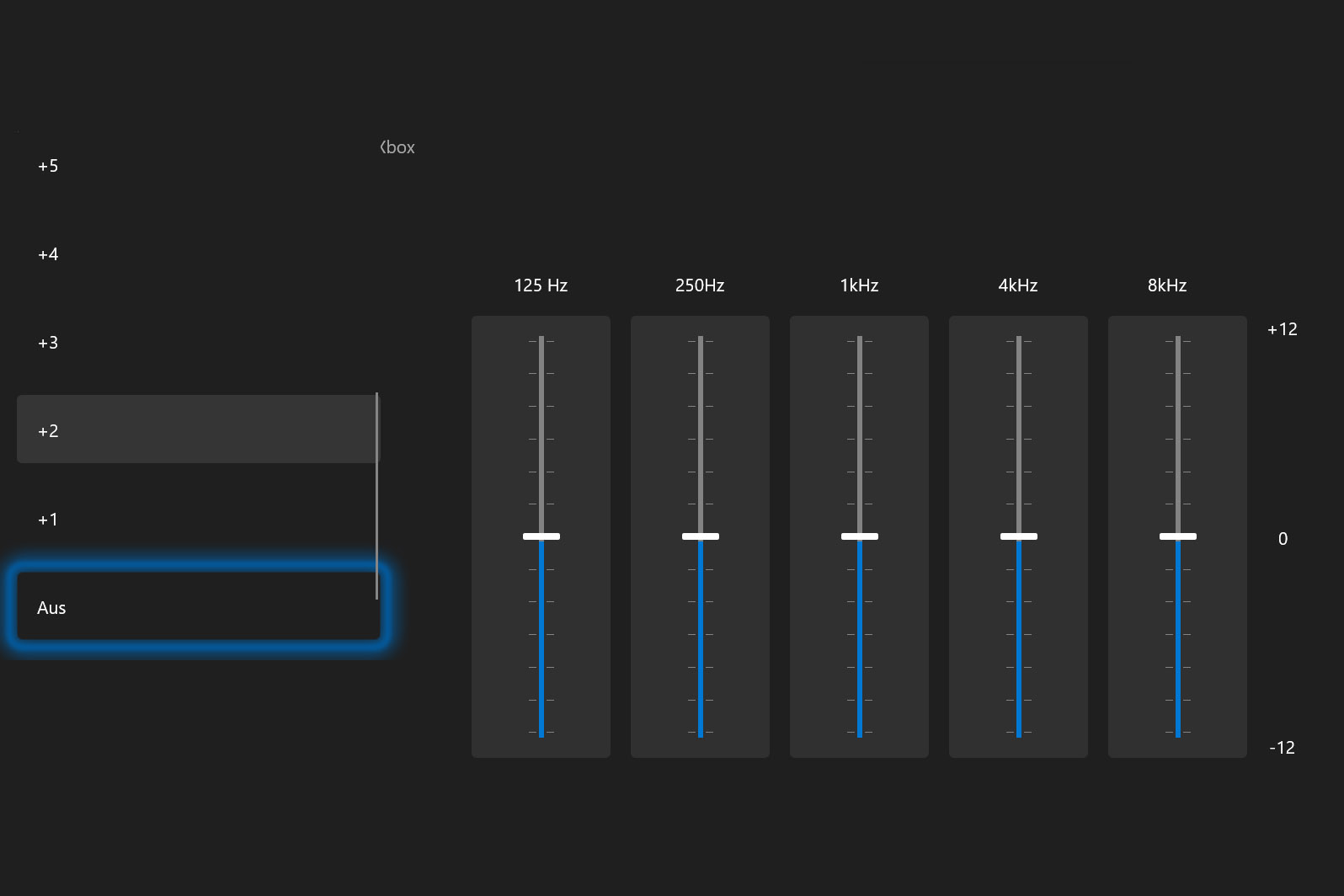Choose the +1 list entry
This screenshot has height=896, width=1344.
pyautogui.click(x=199, y=520)
